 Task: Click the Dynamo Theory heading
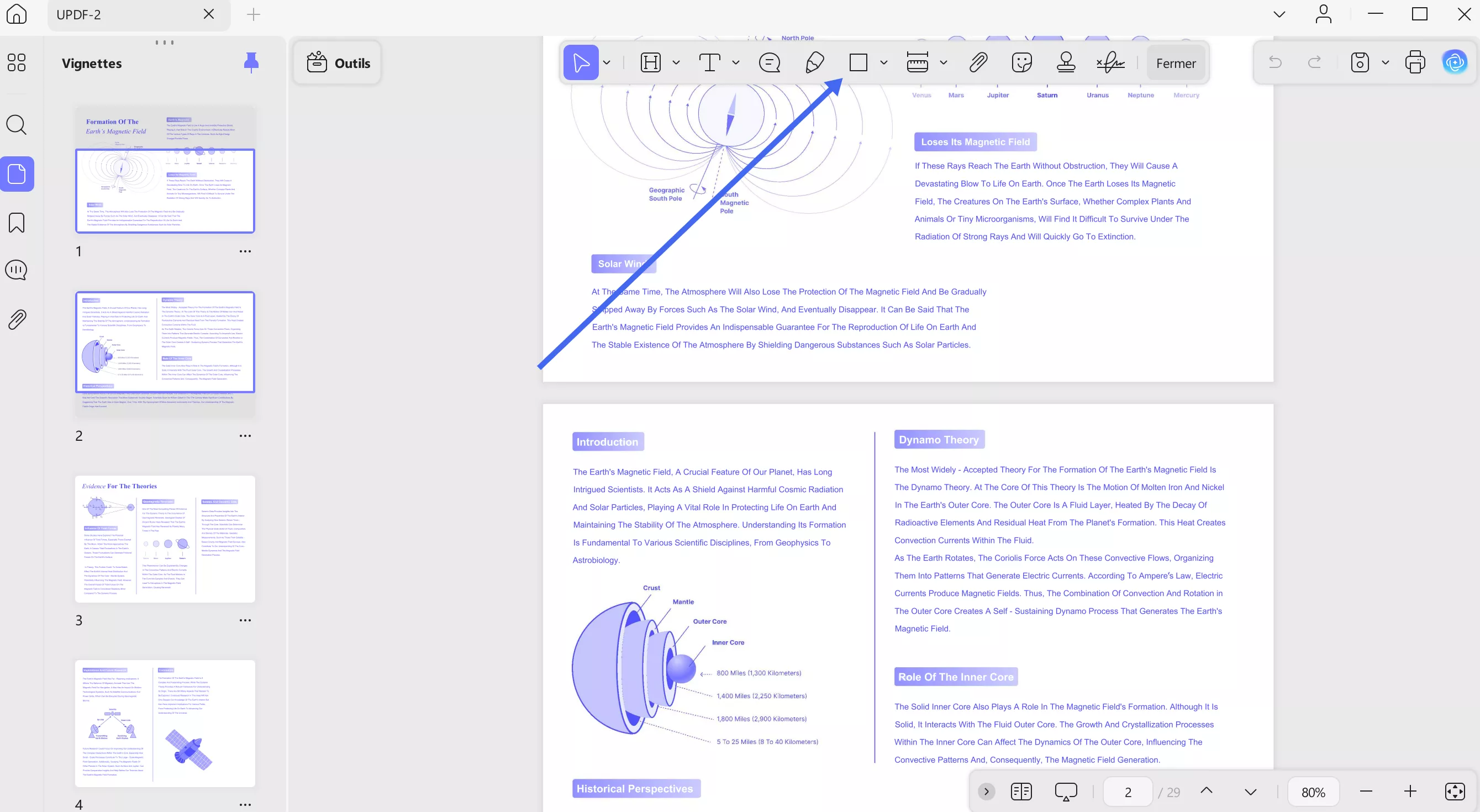(939, 440)
